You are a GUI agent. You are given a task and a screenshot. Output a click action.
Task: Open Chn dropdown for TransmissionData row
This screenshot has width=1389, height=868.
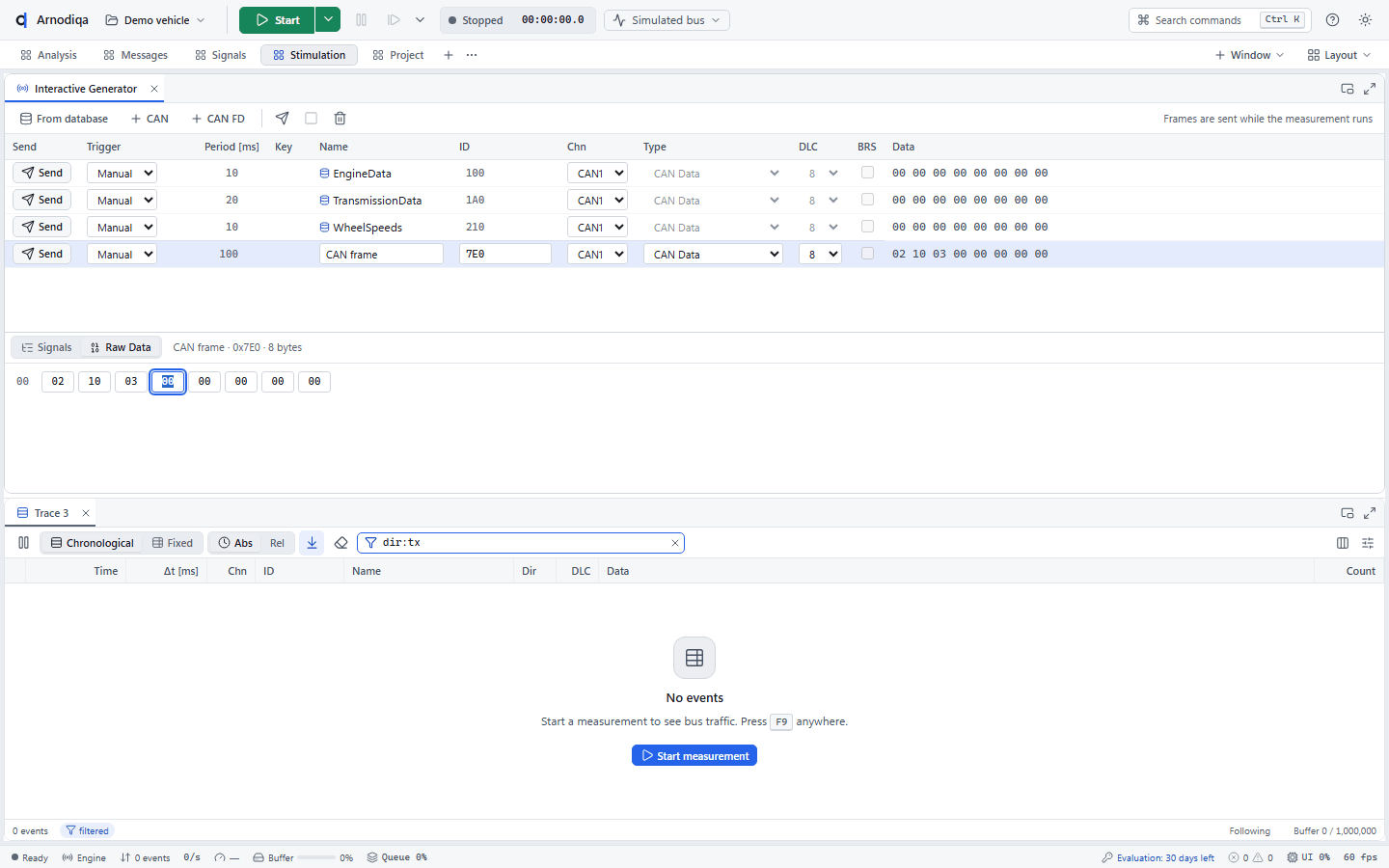click(x=597, y=201)
